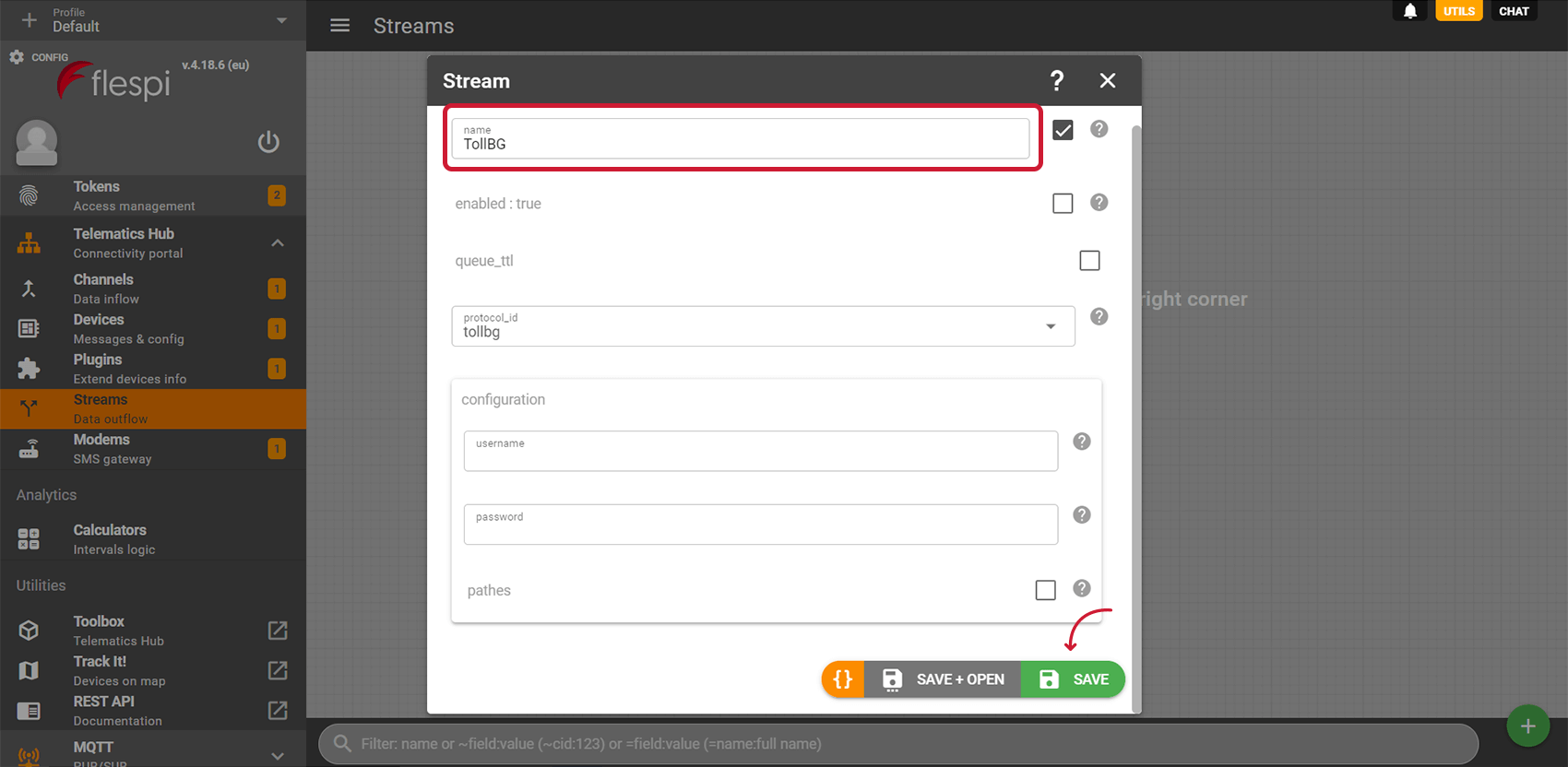Collapse the Telematics Hub section
The height and width of the screenshot is (767, 1568).
click(278, 243)
